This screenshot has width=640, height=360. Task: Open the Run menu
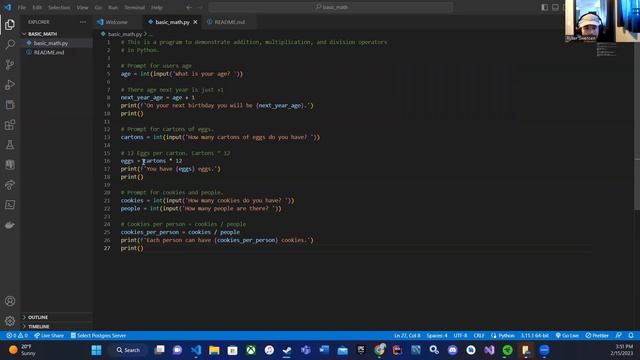pos(113,7)
